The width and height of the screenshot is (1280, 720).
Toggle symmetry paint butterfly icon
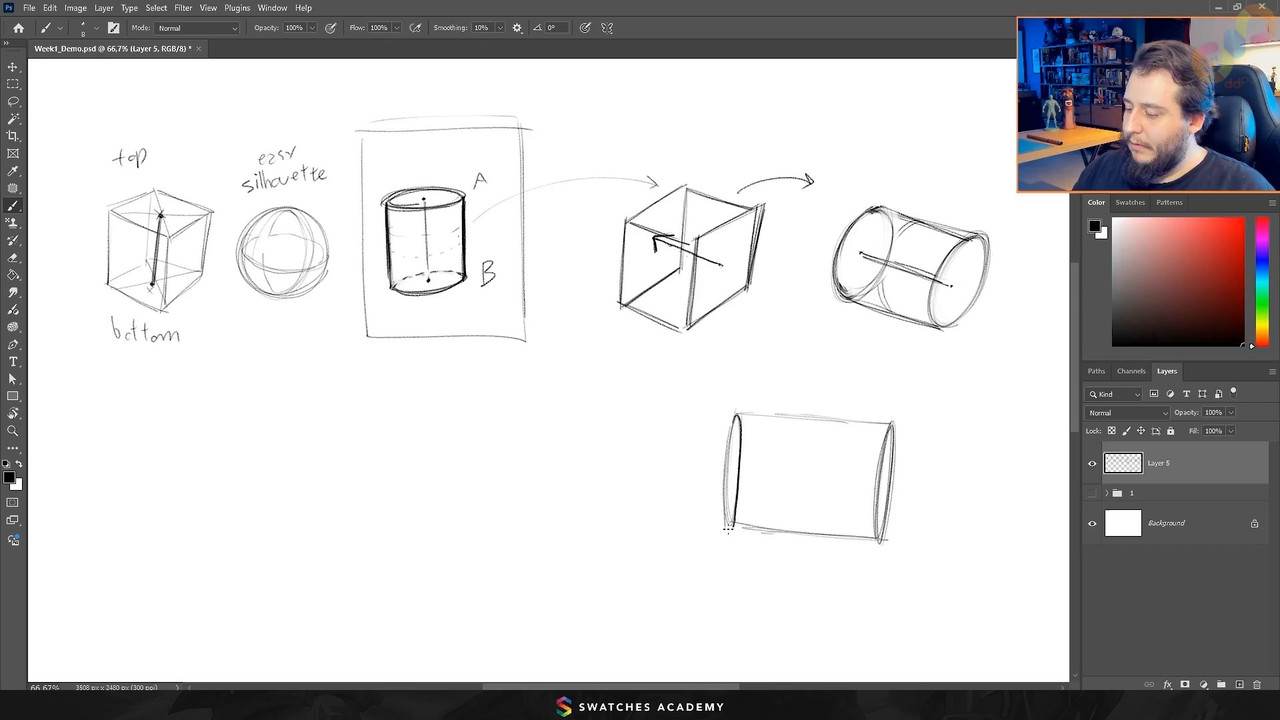[x=607, y=28]
